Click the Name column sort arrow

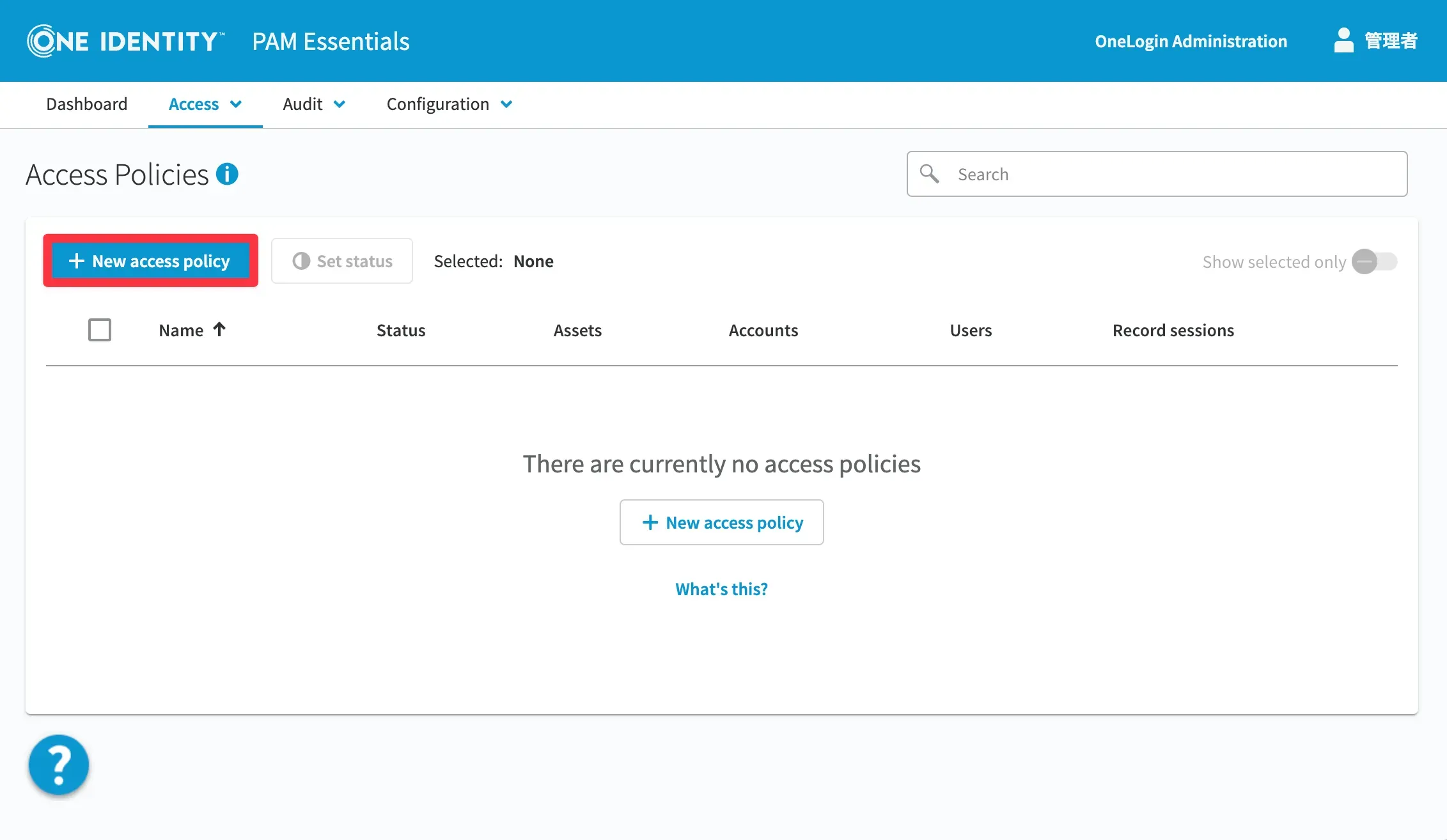[219, 329]
